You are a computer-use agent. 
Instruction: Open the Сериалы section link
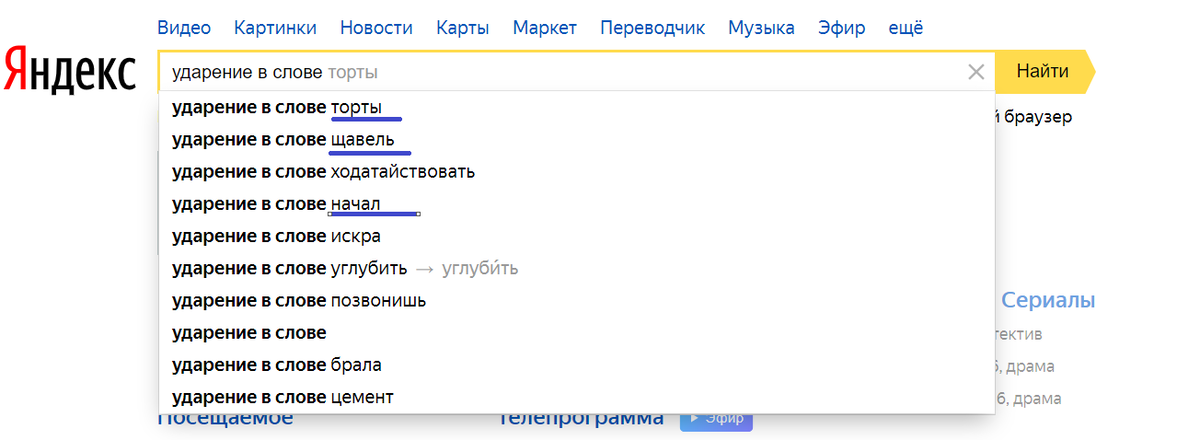1048,300
